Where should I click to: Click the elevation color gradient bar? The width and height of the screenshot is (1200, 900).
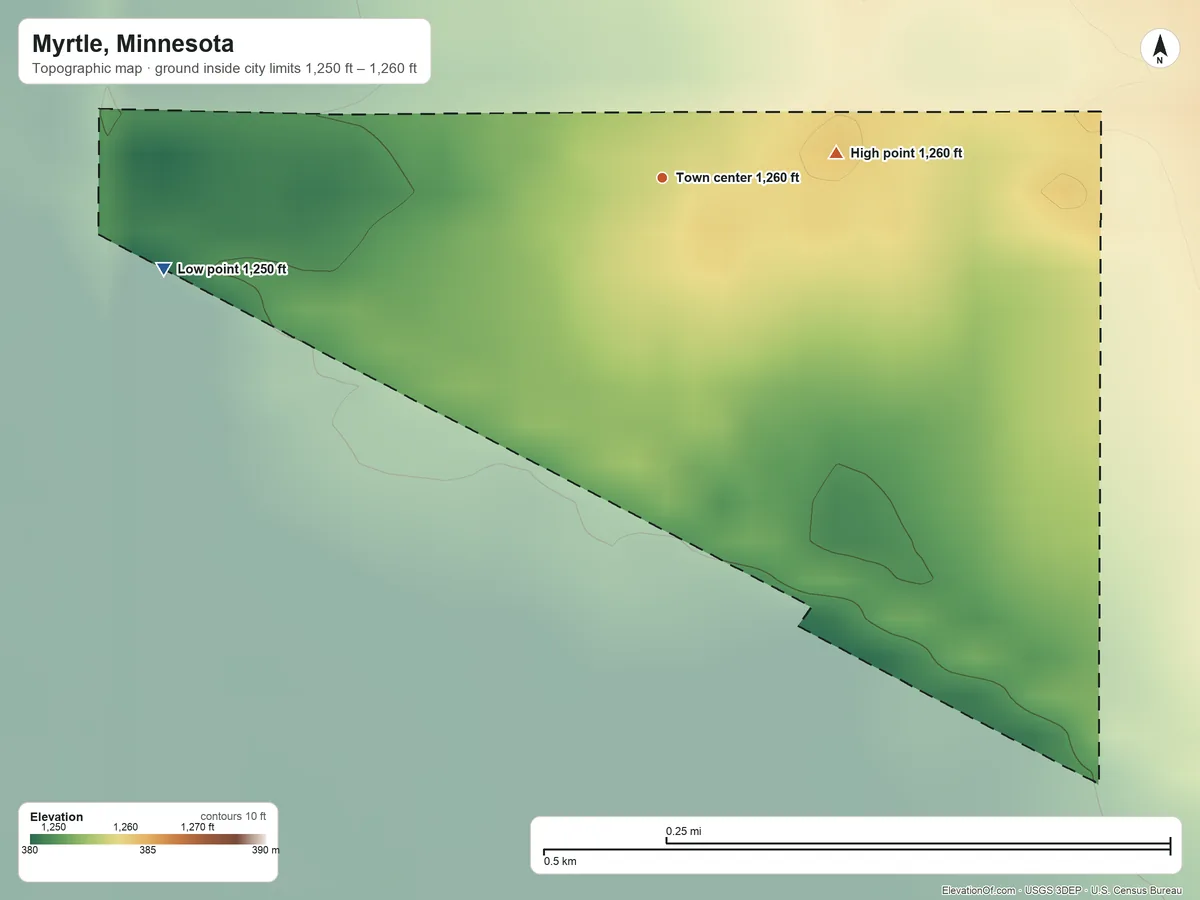click(148, 839)
